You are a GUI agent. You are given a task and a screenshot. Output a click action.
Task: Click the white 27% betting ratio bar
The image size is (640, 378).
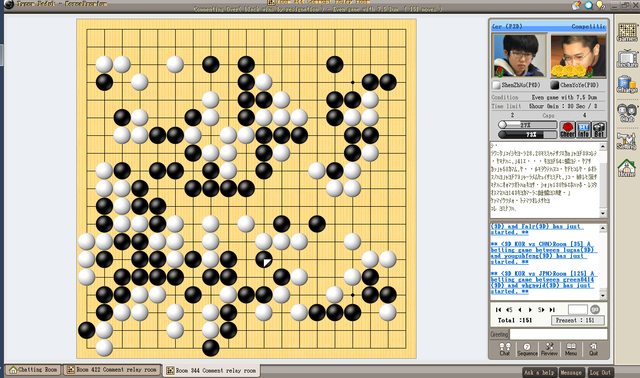tap(527, 125)
